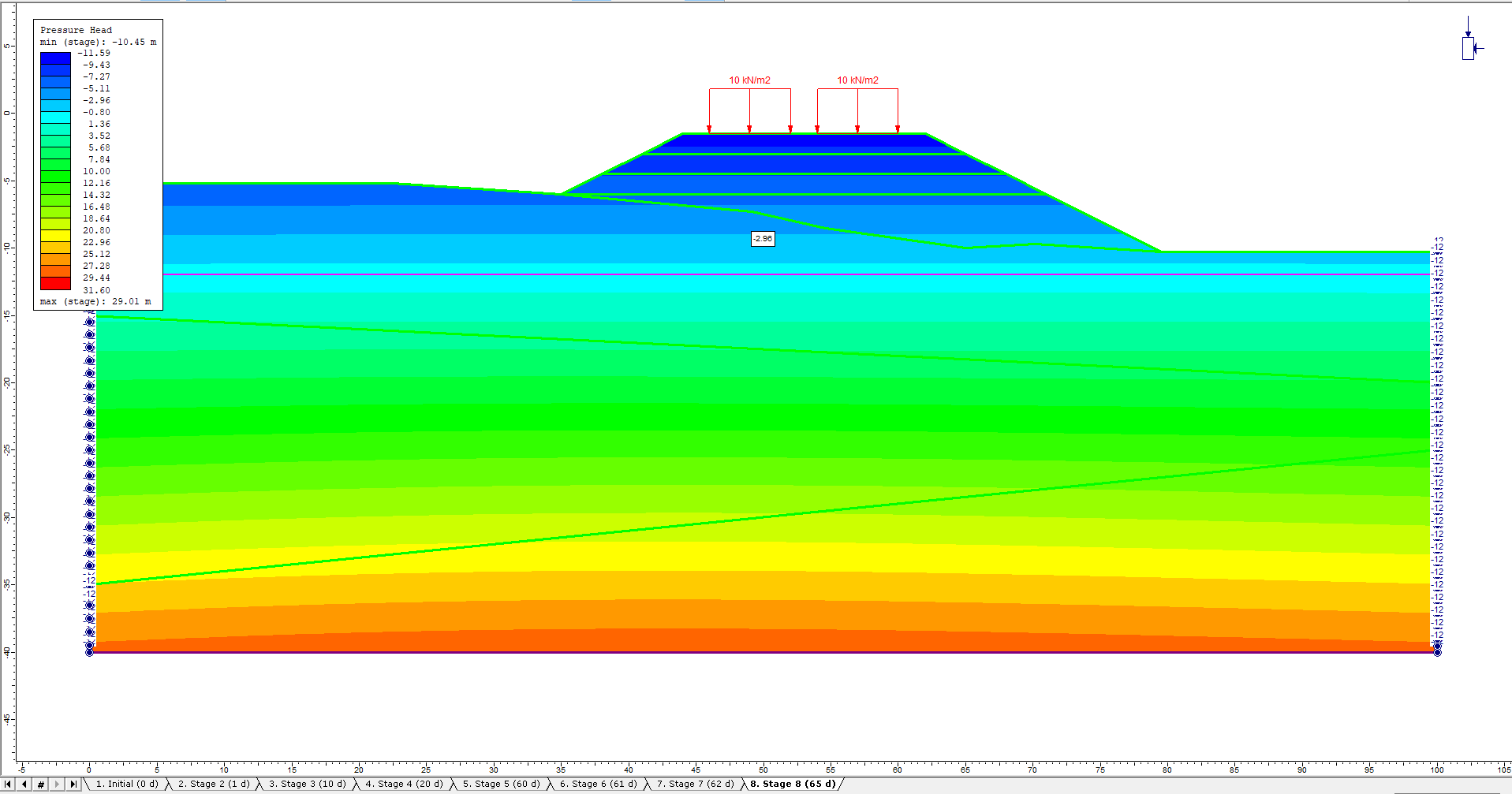The width and height of the screenshot is (1512, 794).
Task: Click the first-stage navigation button
Action: coord(8,784)
